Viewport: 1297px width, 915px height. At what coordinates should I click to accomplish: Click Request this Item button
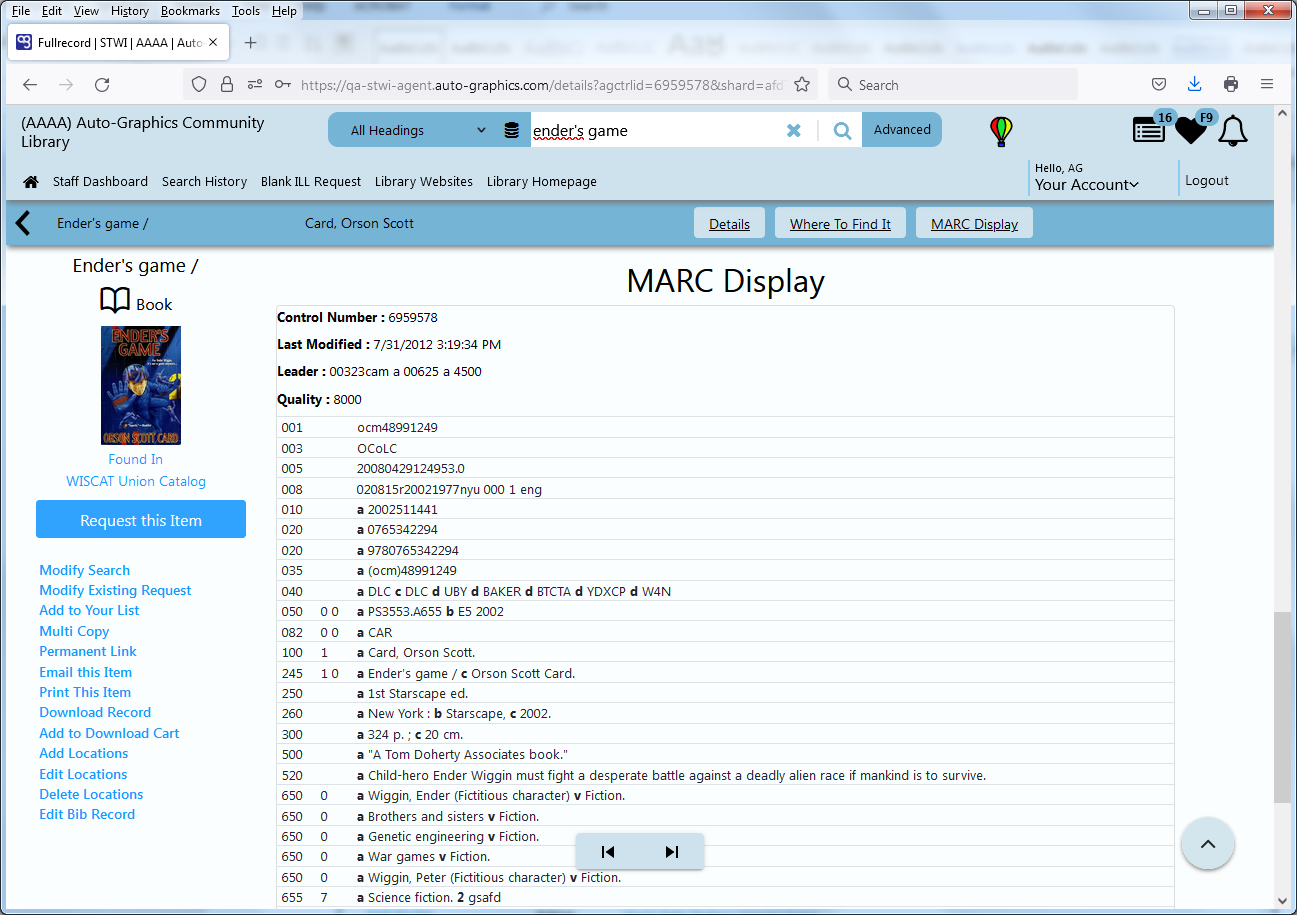tap(141, 520)
